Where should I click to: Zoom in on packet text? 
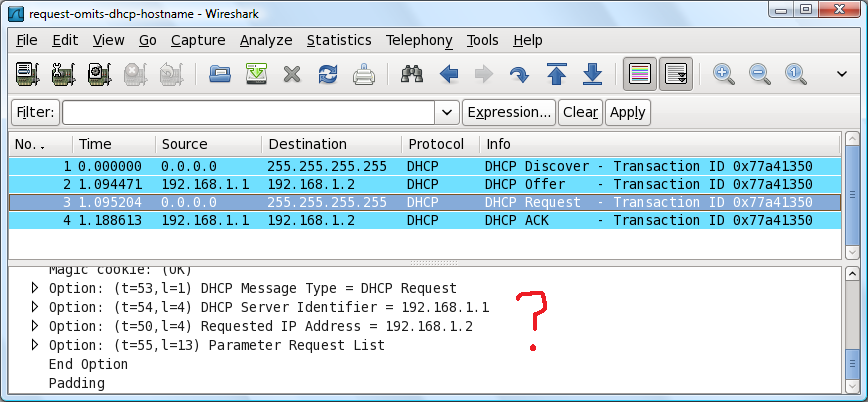723,74
